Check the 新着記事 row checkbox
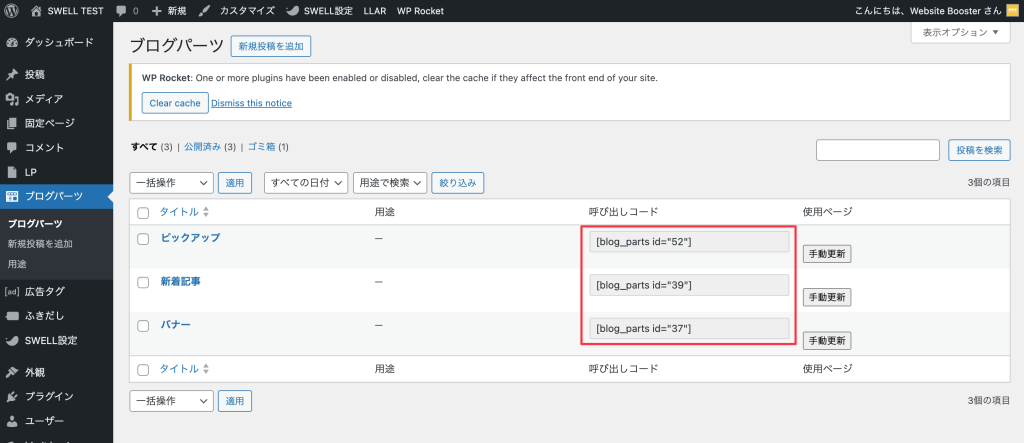The width and height of the screenshot is (1024, 443). 143,282
